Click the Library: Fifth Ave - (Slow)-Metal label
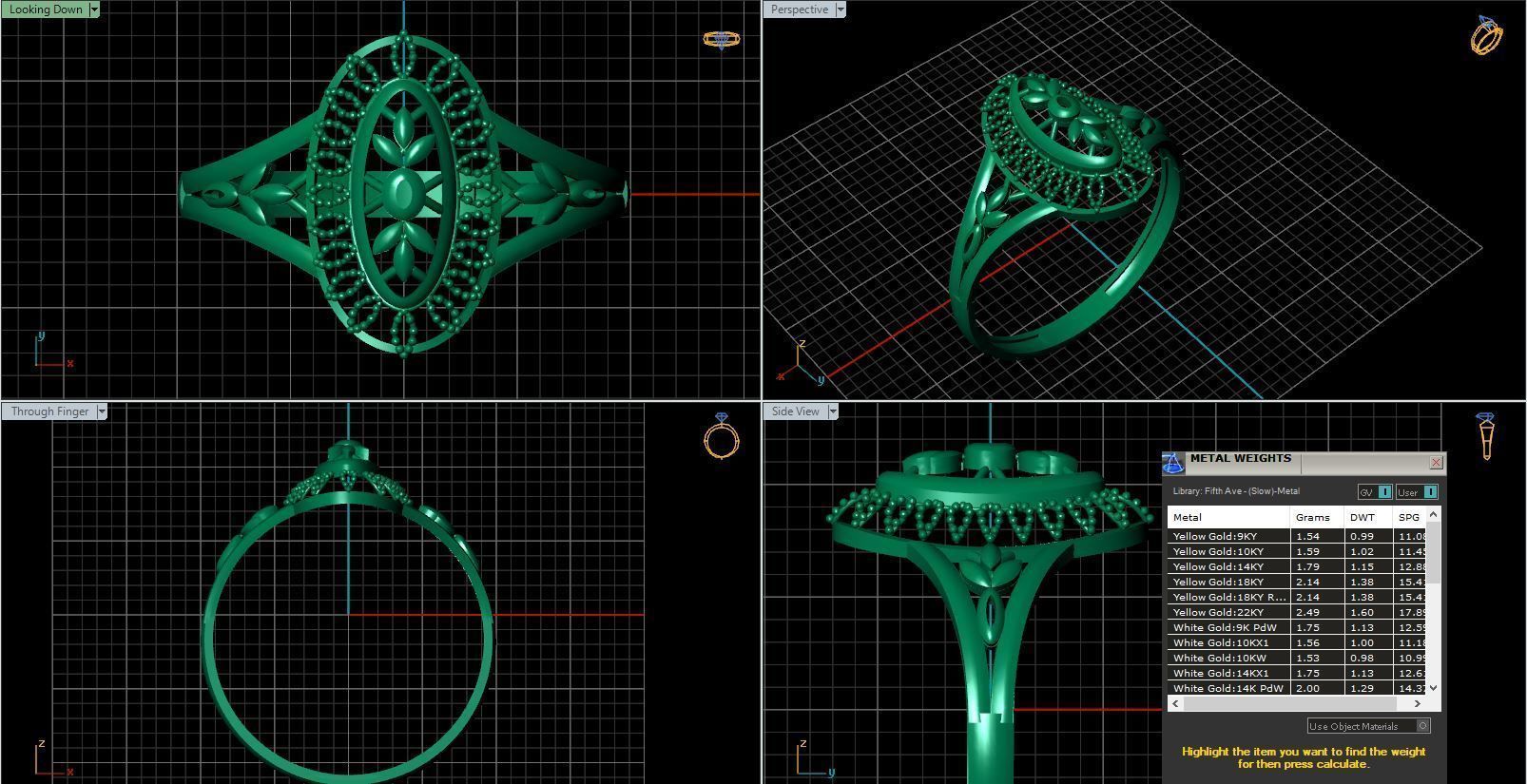Image resolution: width=1527 pixels, height=784 pixels. pos(1236,491)
